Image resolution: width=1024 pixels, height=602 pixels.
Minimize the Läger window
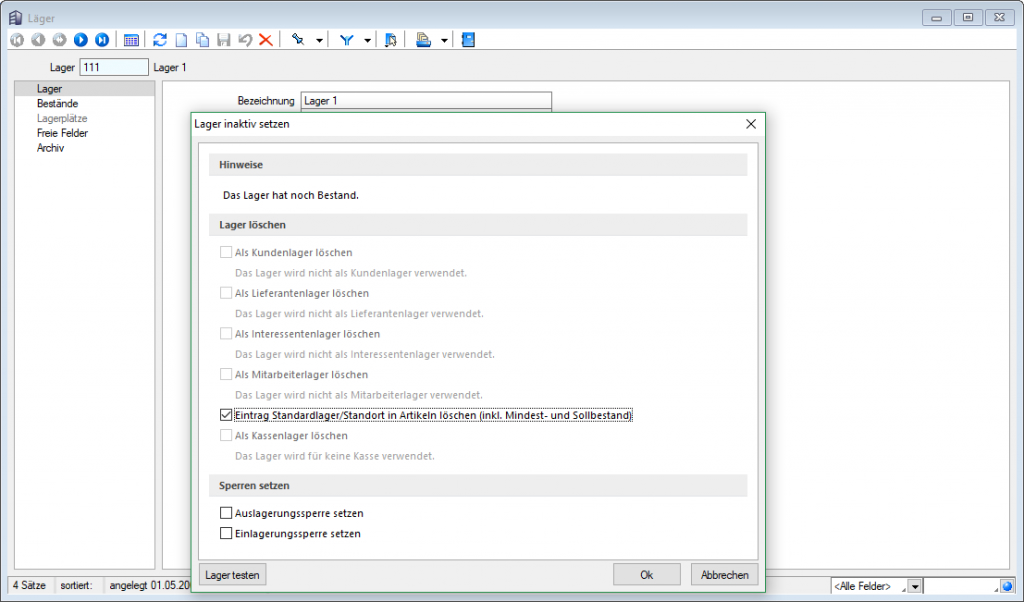[x=936, y=18]
